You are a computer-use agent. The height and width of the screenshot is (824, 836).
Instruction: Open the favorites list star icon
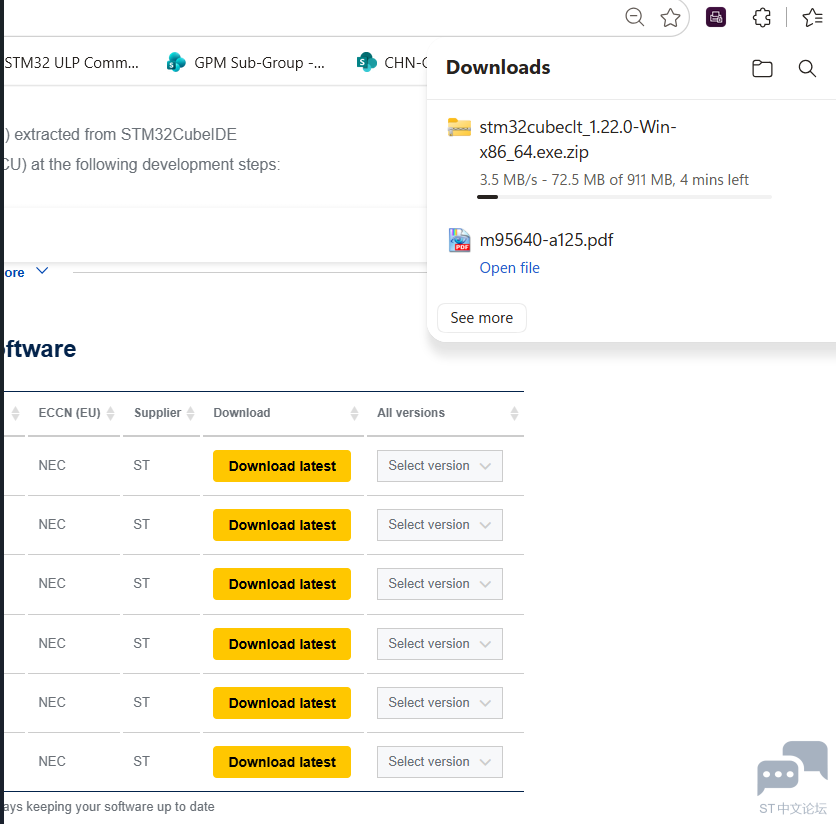(813, 17)
